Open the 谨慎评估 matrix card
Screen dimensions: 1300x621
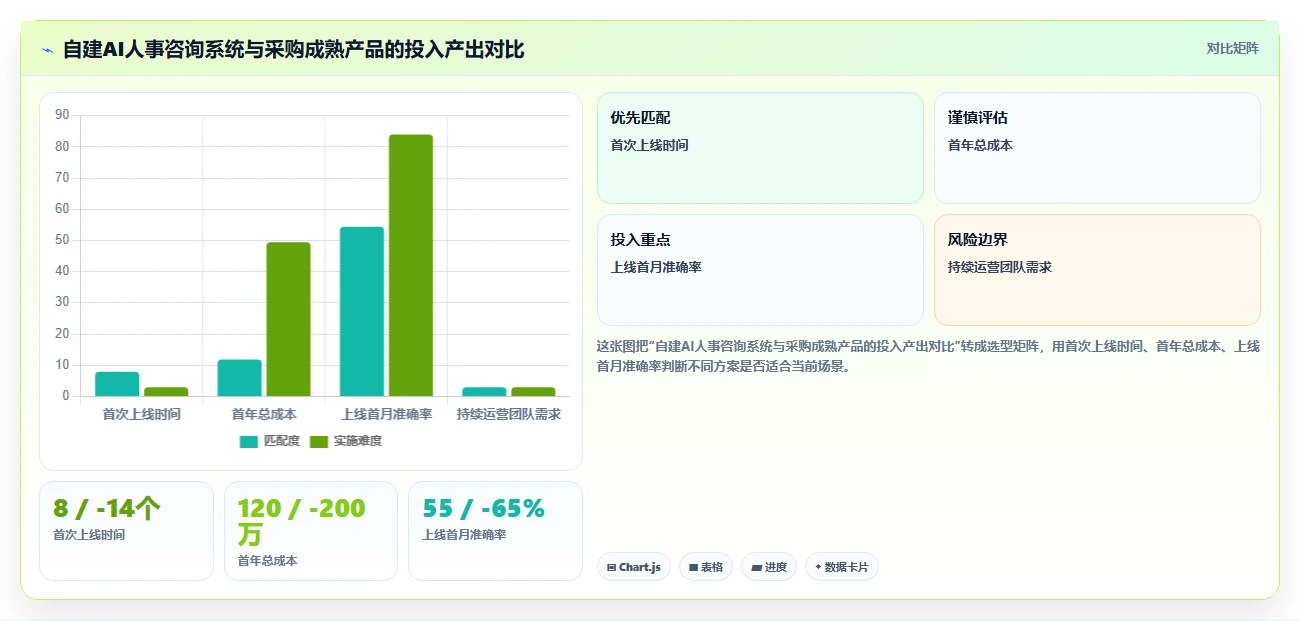tap(1097, 148)
